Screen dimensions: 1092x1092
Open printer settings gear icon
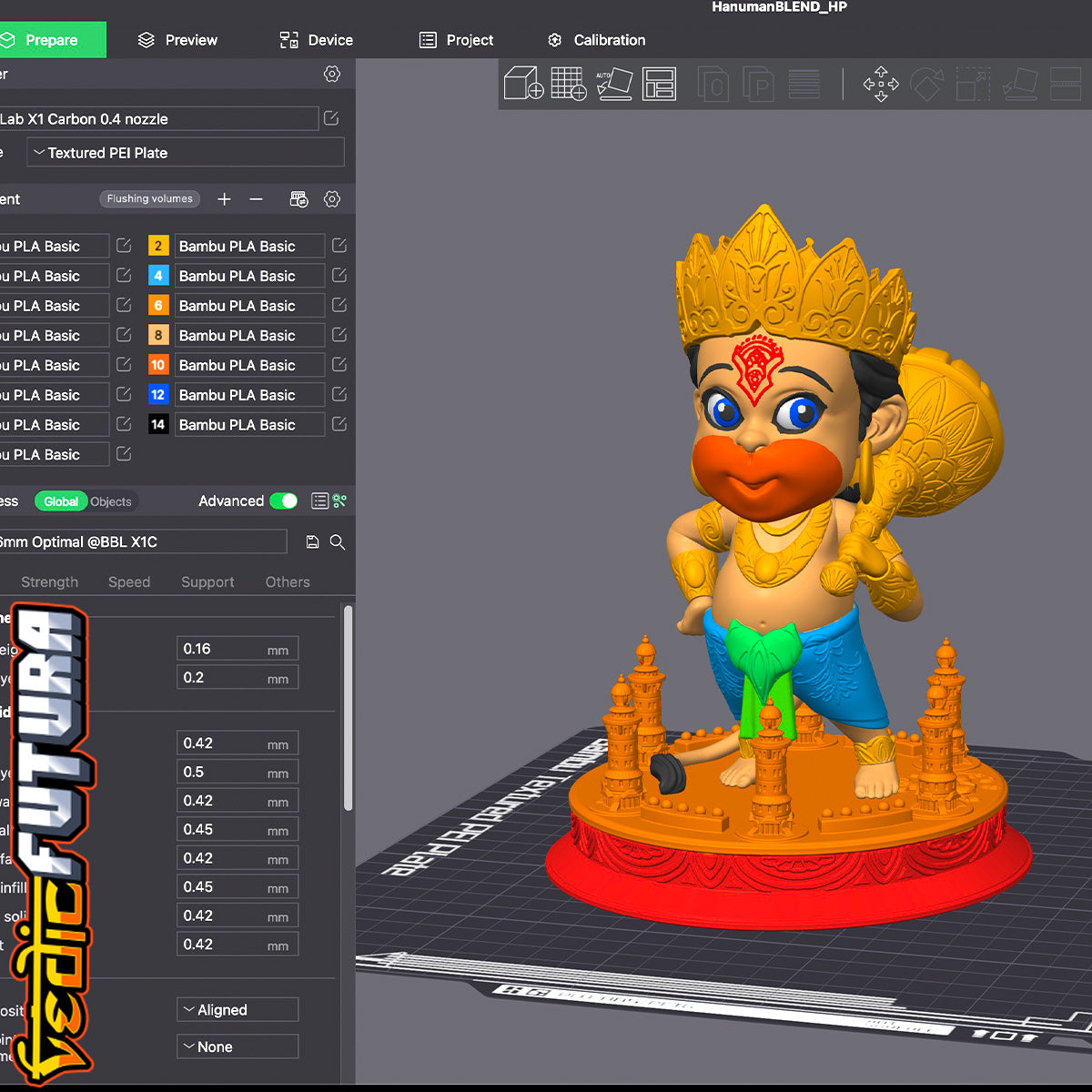click(332, 75)
